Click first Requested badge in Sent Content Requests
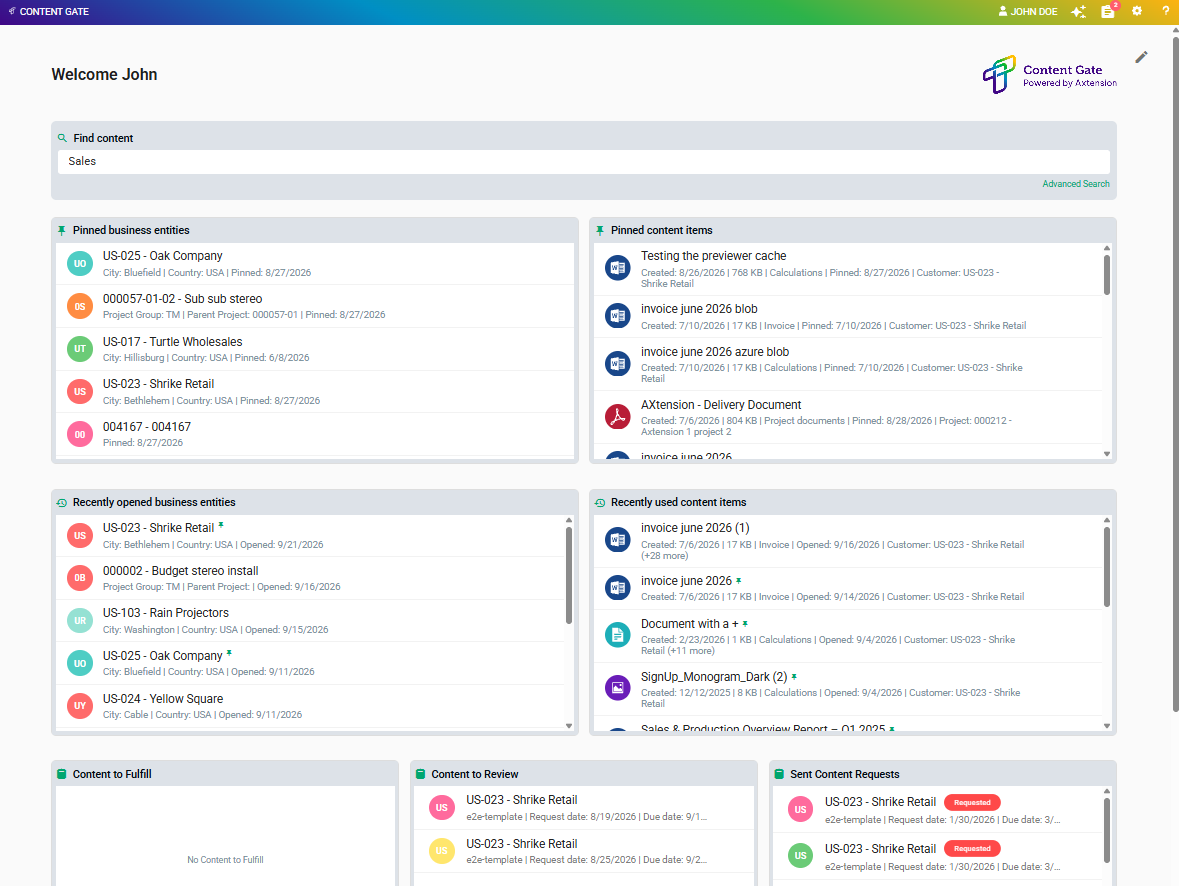This screenshot has width=1179, height=886. [971, 803]
